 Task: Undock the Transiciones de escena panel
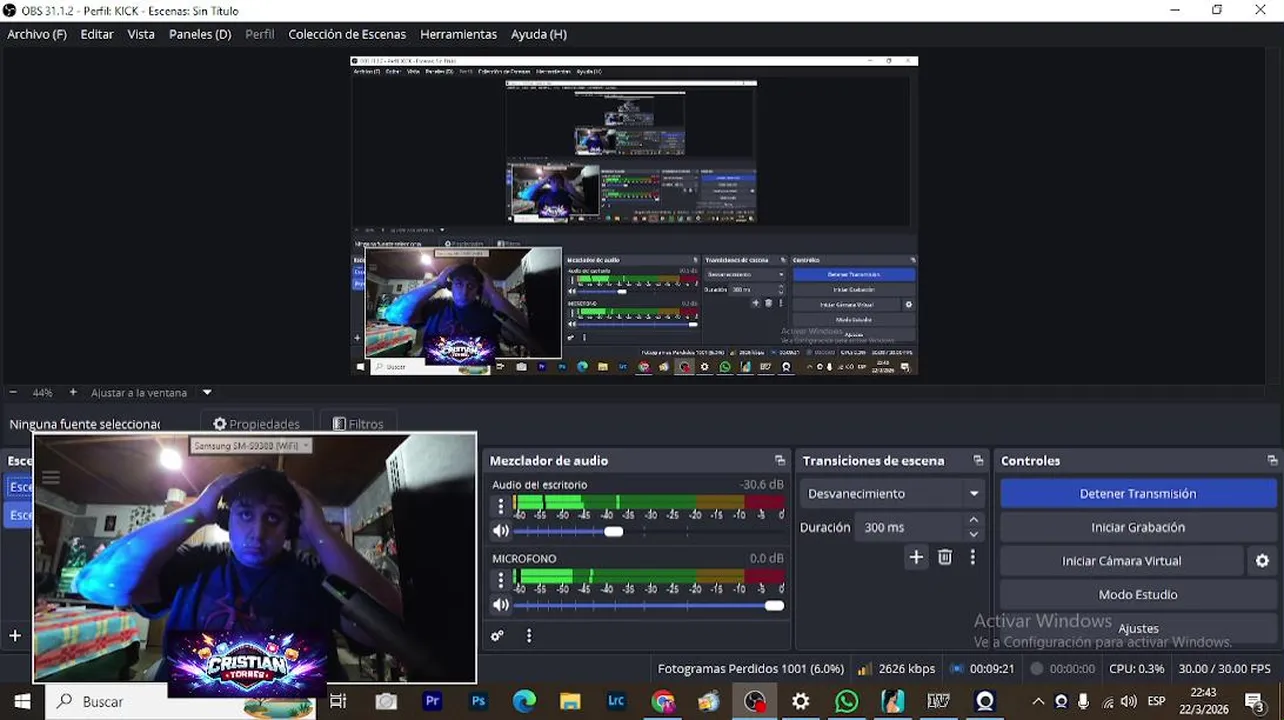pos(978,461)
